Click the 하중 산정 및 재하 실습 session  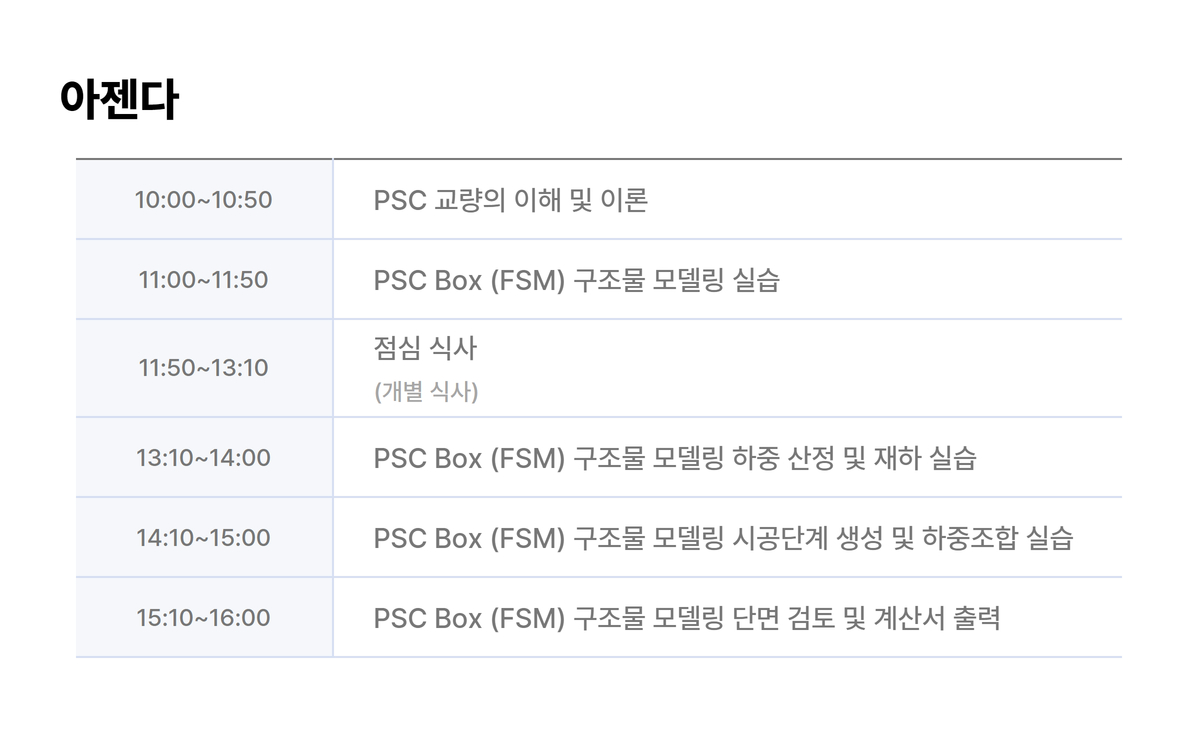coord(675,458)
